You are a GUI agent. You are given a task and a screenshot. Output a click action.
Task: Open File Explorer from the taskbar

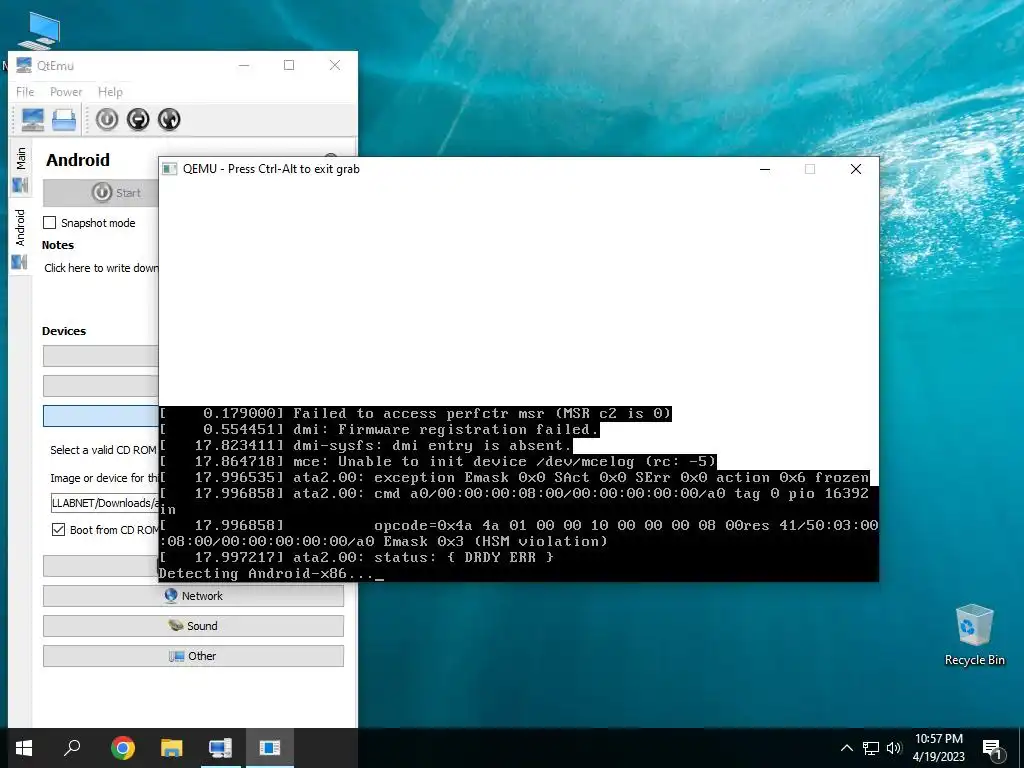click(171, 748)
